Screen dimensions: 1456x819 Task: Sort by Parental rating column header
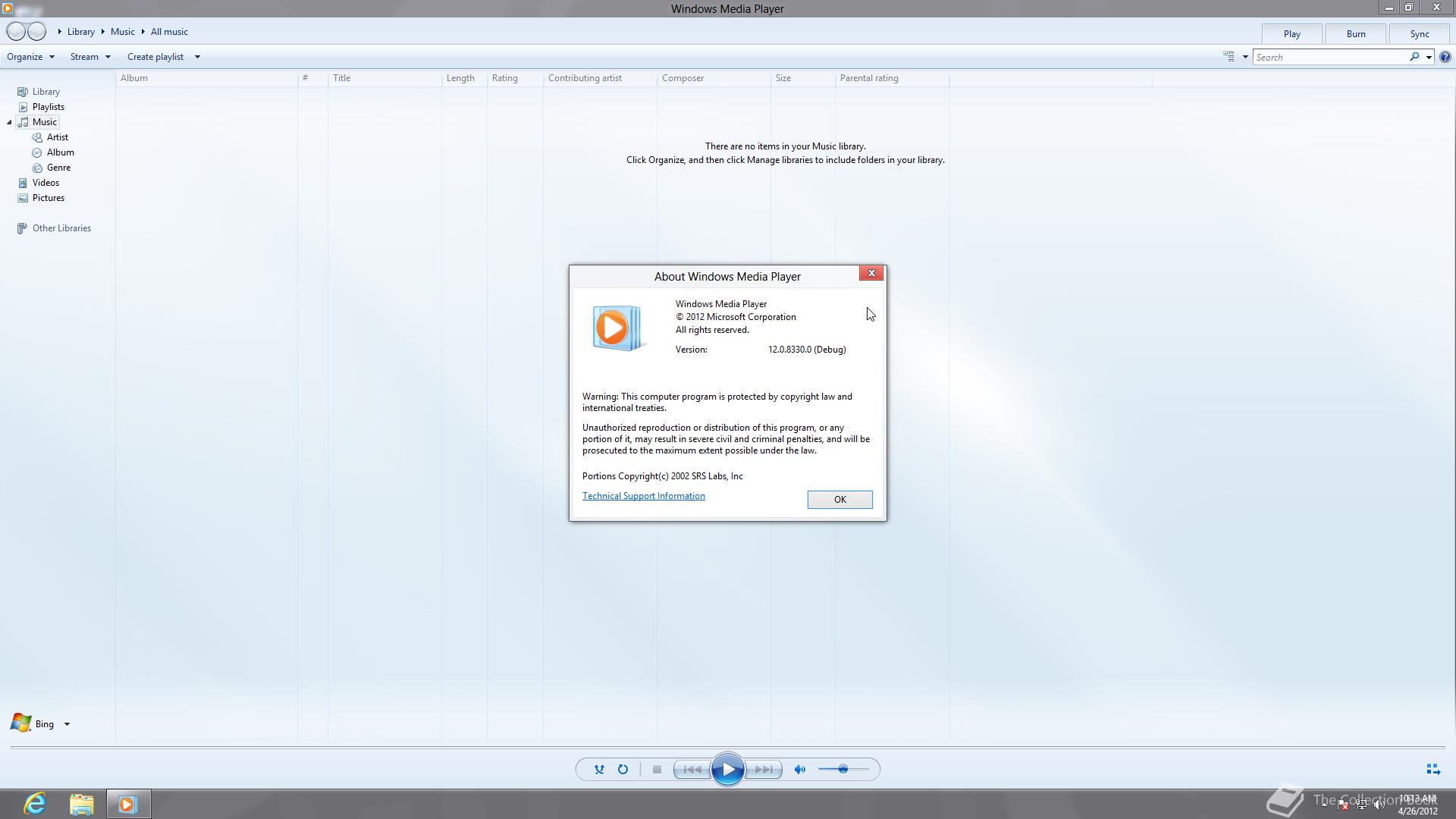pyautogui.click(x=892, y=78)
